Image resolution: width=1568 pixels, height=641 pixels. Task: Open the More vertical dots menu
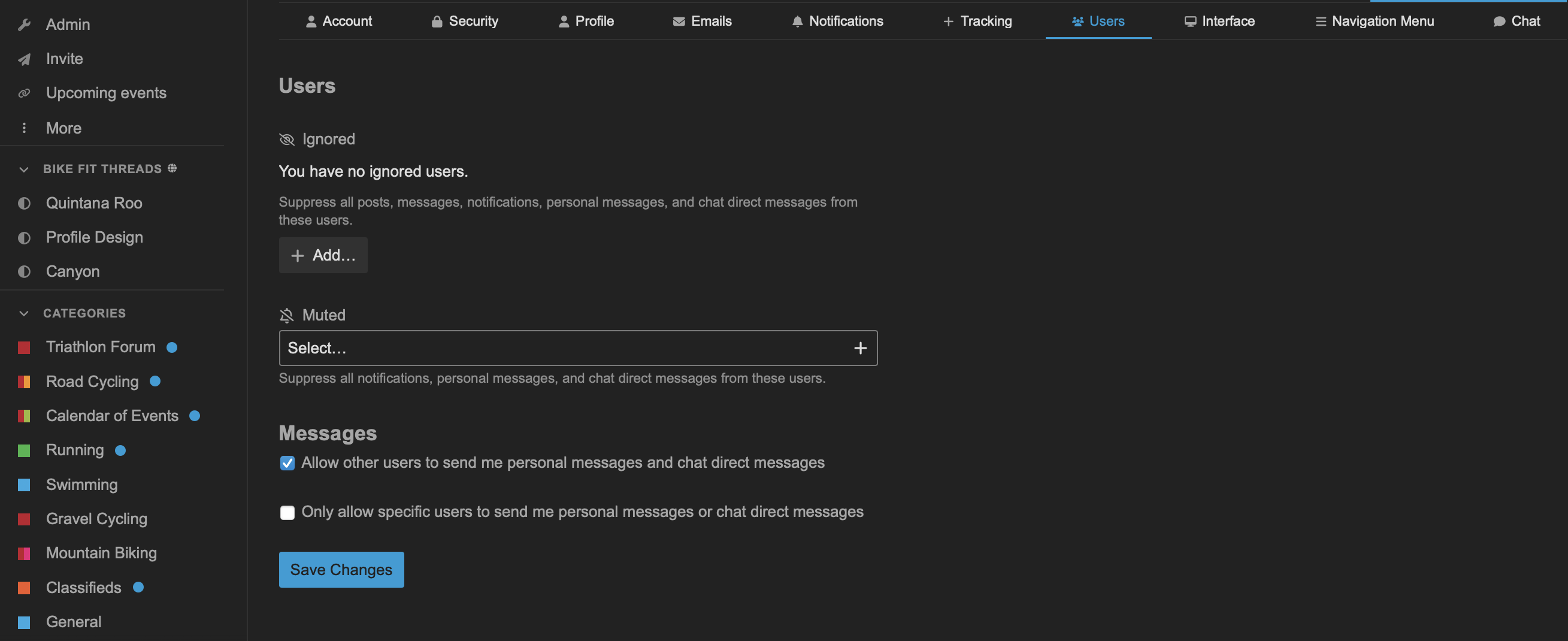click(25, 128)
